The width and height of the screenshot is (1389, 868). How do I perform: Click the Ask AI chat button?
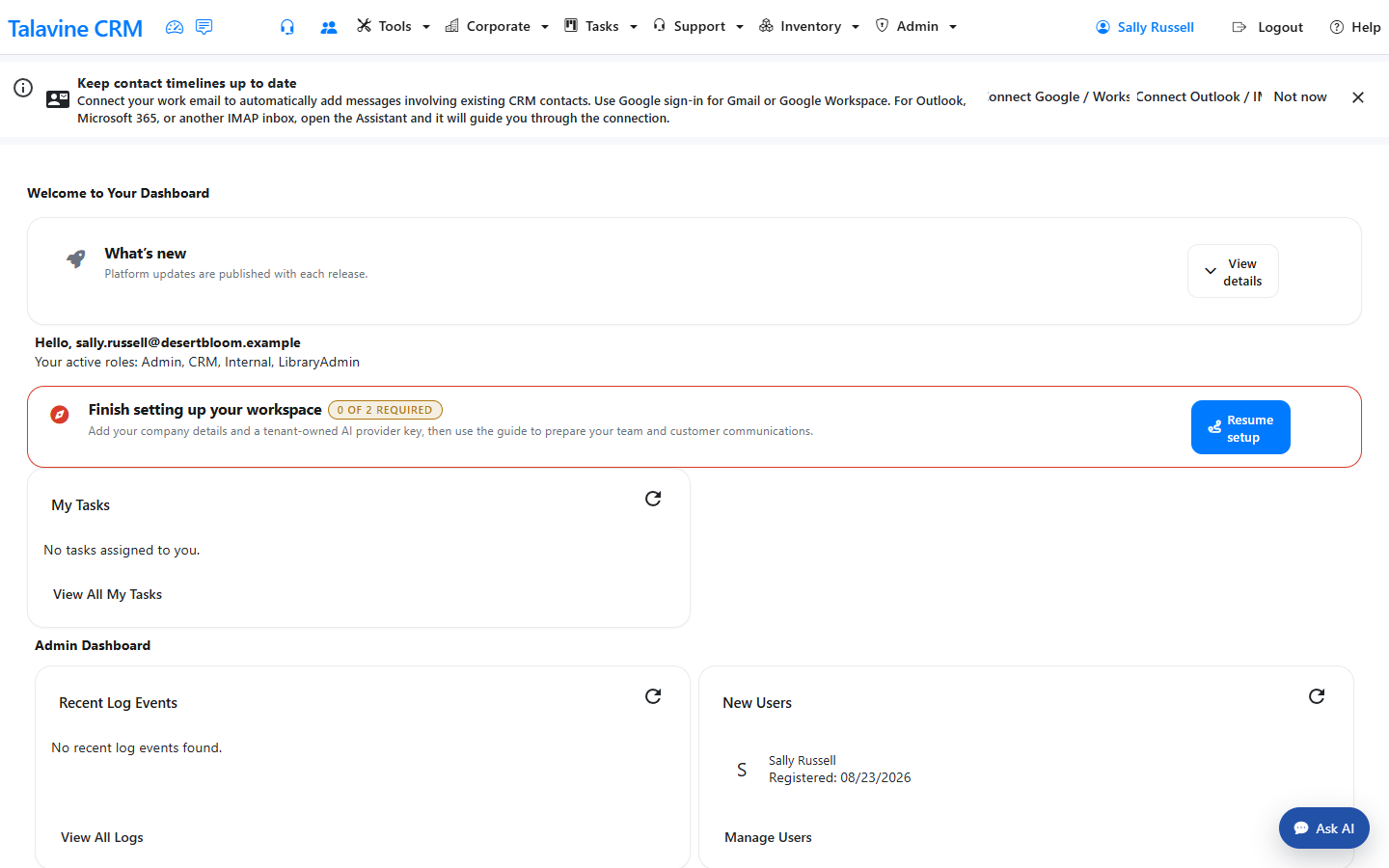(1324, 827)
